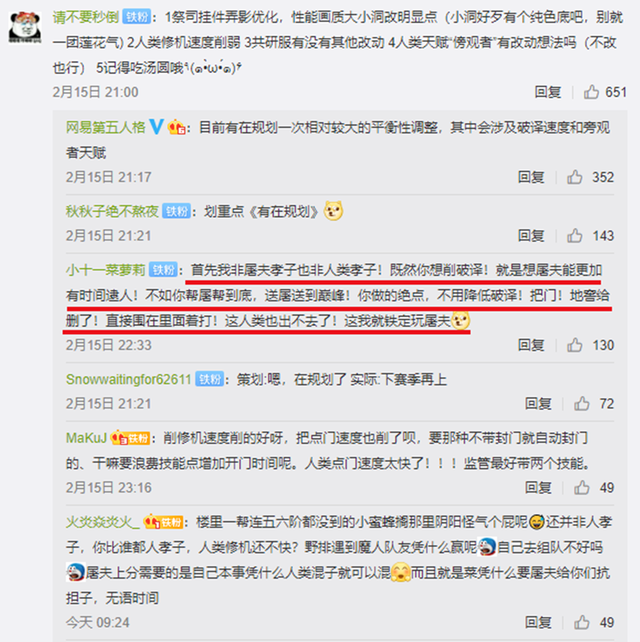This screenshot has height=642, width=640.
Task: Like 火炎焱炎火_'s comment from today
Action: (581, 622)
